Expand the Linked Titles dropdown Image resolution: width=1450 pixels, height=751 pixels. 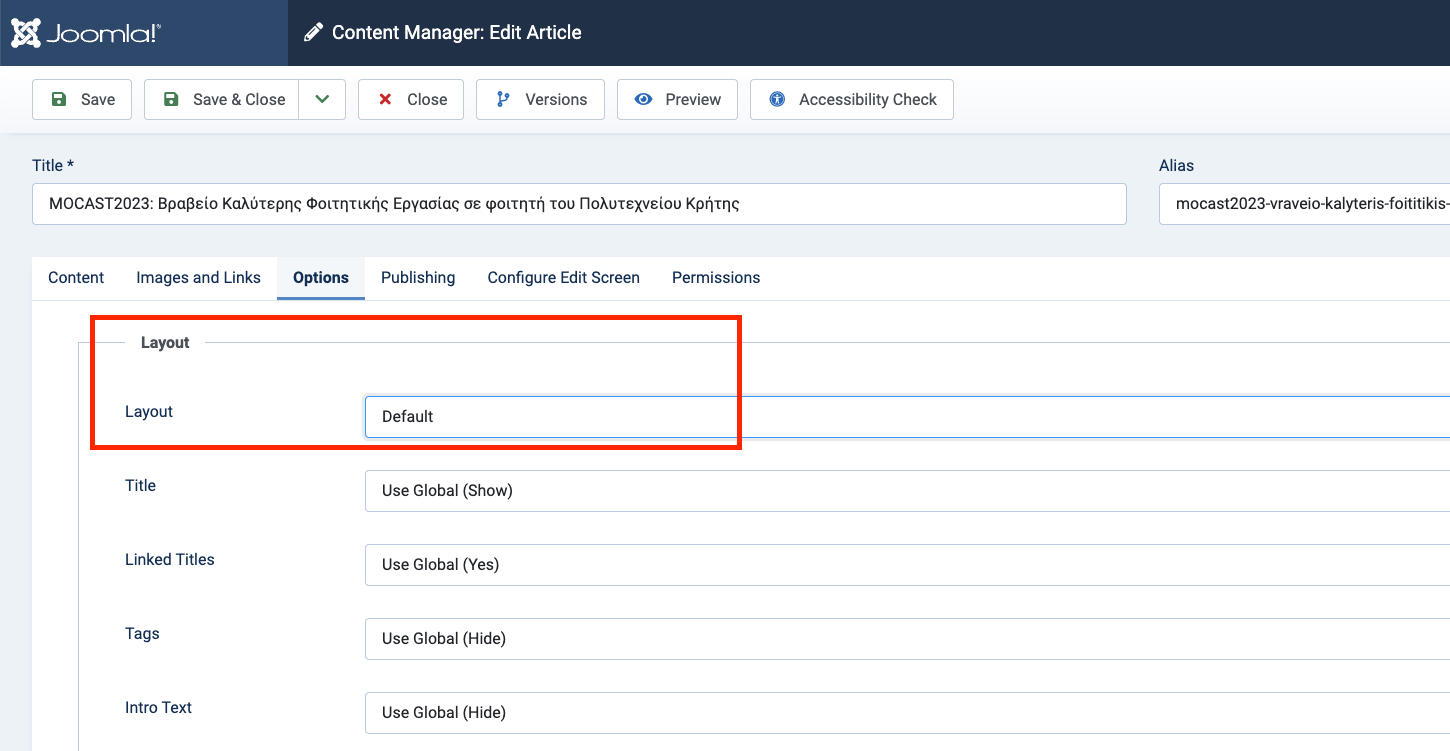click(900, 565)
